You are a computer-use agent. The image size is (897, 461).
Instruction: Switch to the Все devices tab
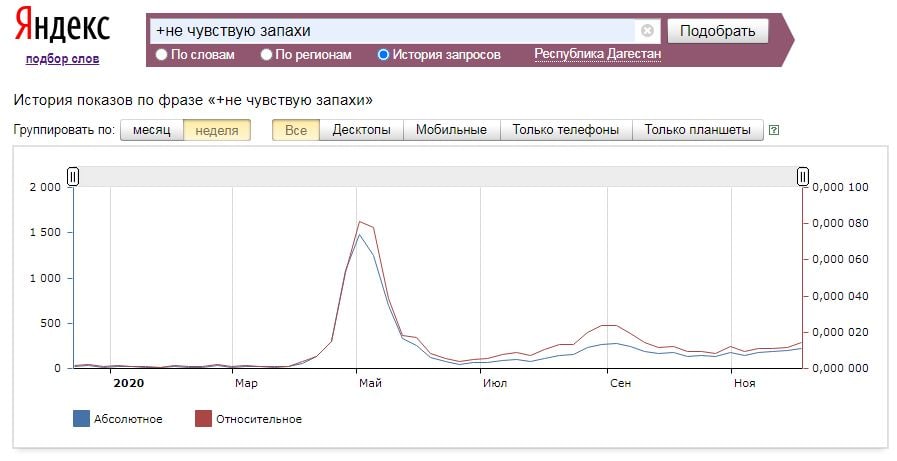click(296, 130)
